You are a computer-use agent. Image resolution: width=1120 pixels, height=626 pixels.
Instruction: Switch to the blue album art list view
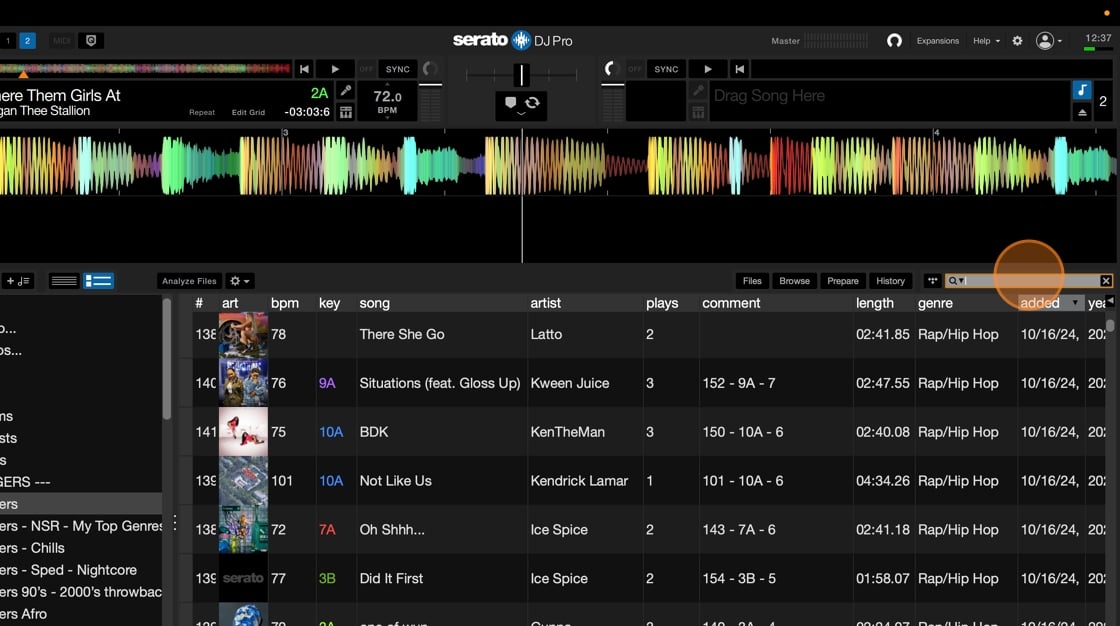tap(98, 281)
